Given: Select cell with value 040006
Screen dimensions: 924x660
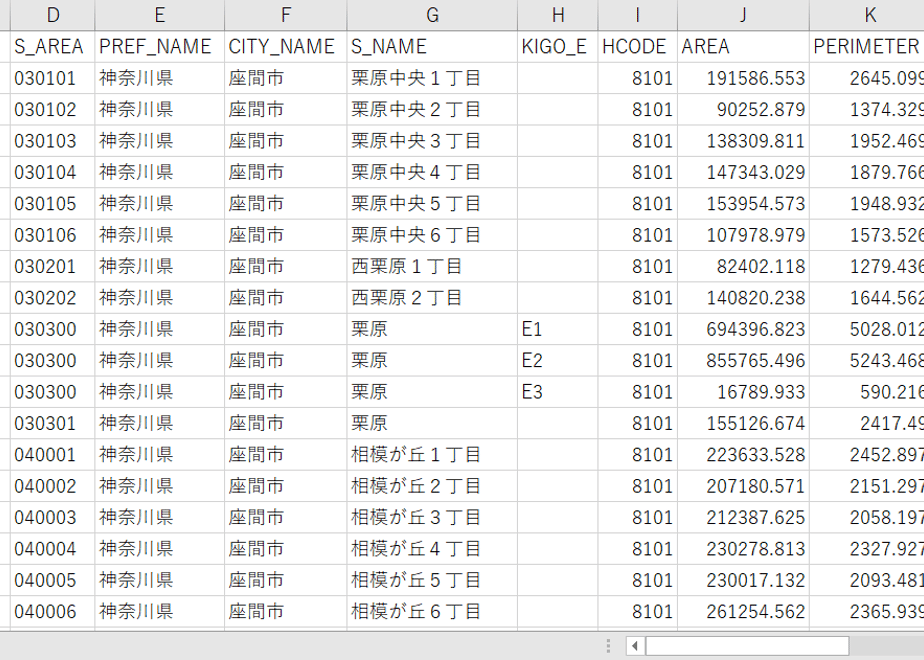Looking at the screenshot, I should (x=52, y=612).
